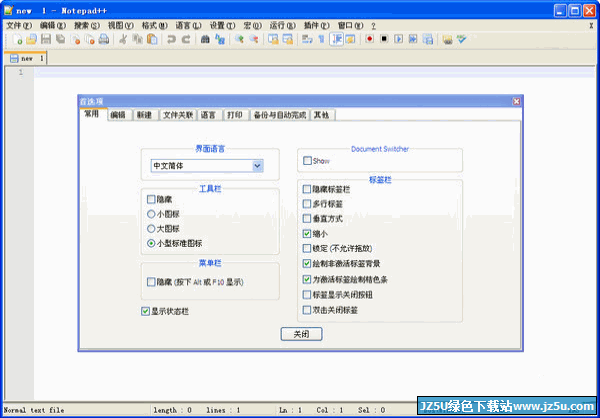Open the ? help menu

(x=373, y=26)
